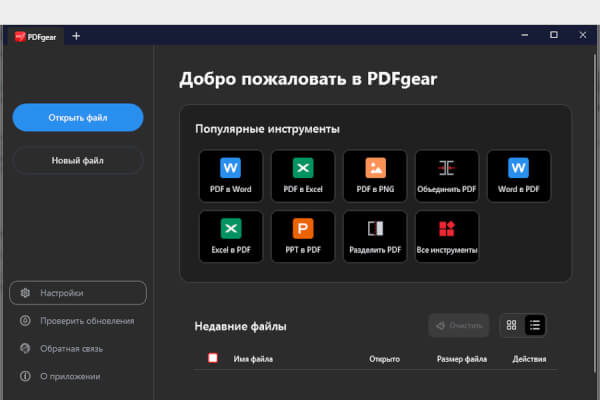Maximize the PDFgear window
The height and width of the screenshot is (400, 600).
(554, 35)
